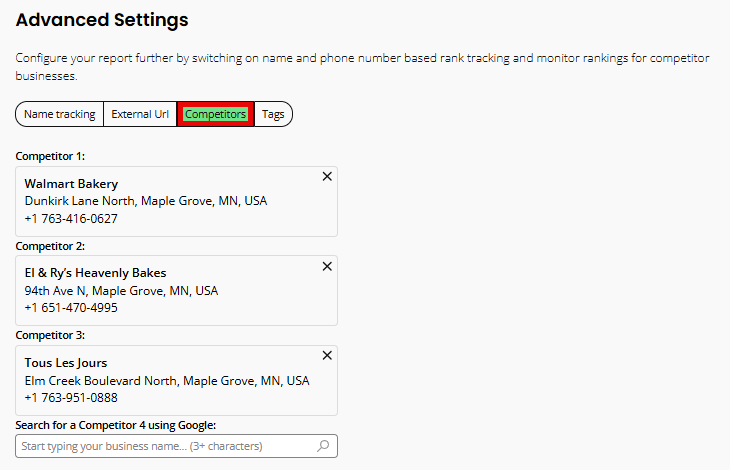The width and height of the screenshot is (730, 470).
Task: Remove the Walmart Bakery competitor
Action: [x=327, y=176]
